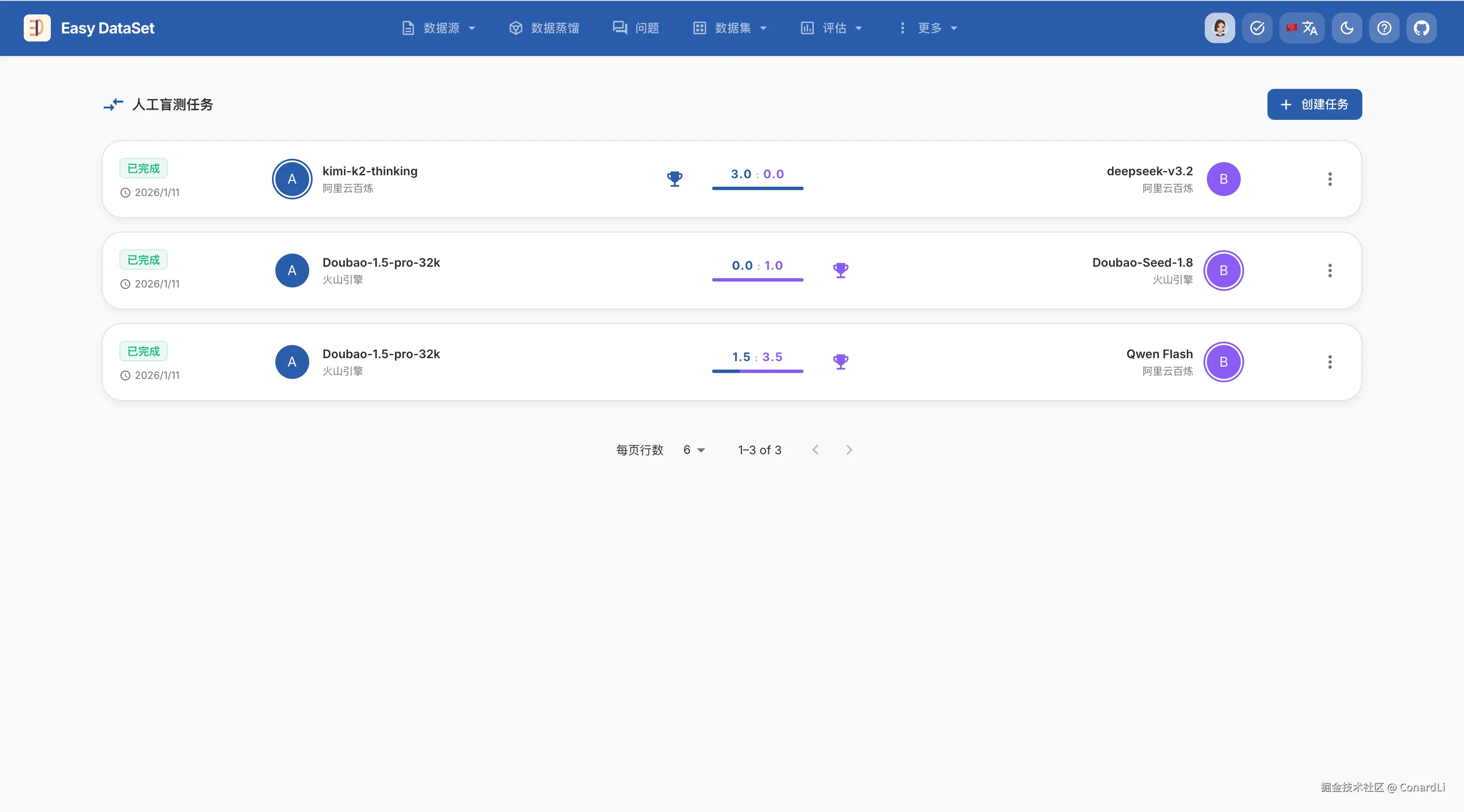Open the rows-per-page dropdown showing 6
This screenshot has width=1464, height=812.
tap(693, 450)
